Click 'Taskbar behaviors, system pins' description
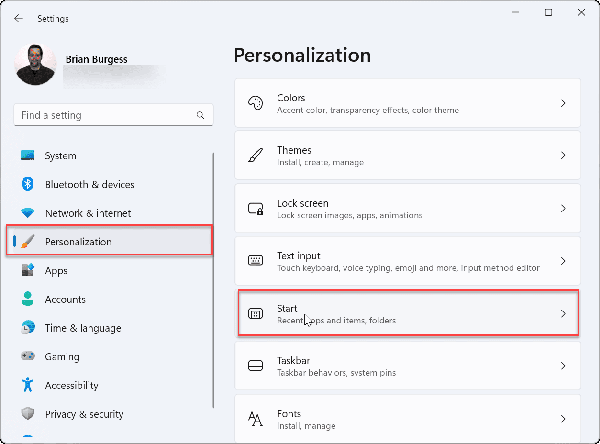 (x=336, y=373)
